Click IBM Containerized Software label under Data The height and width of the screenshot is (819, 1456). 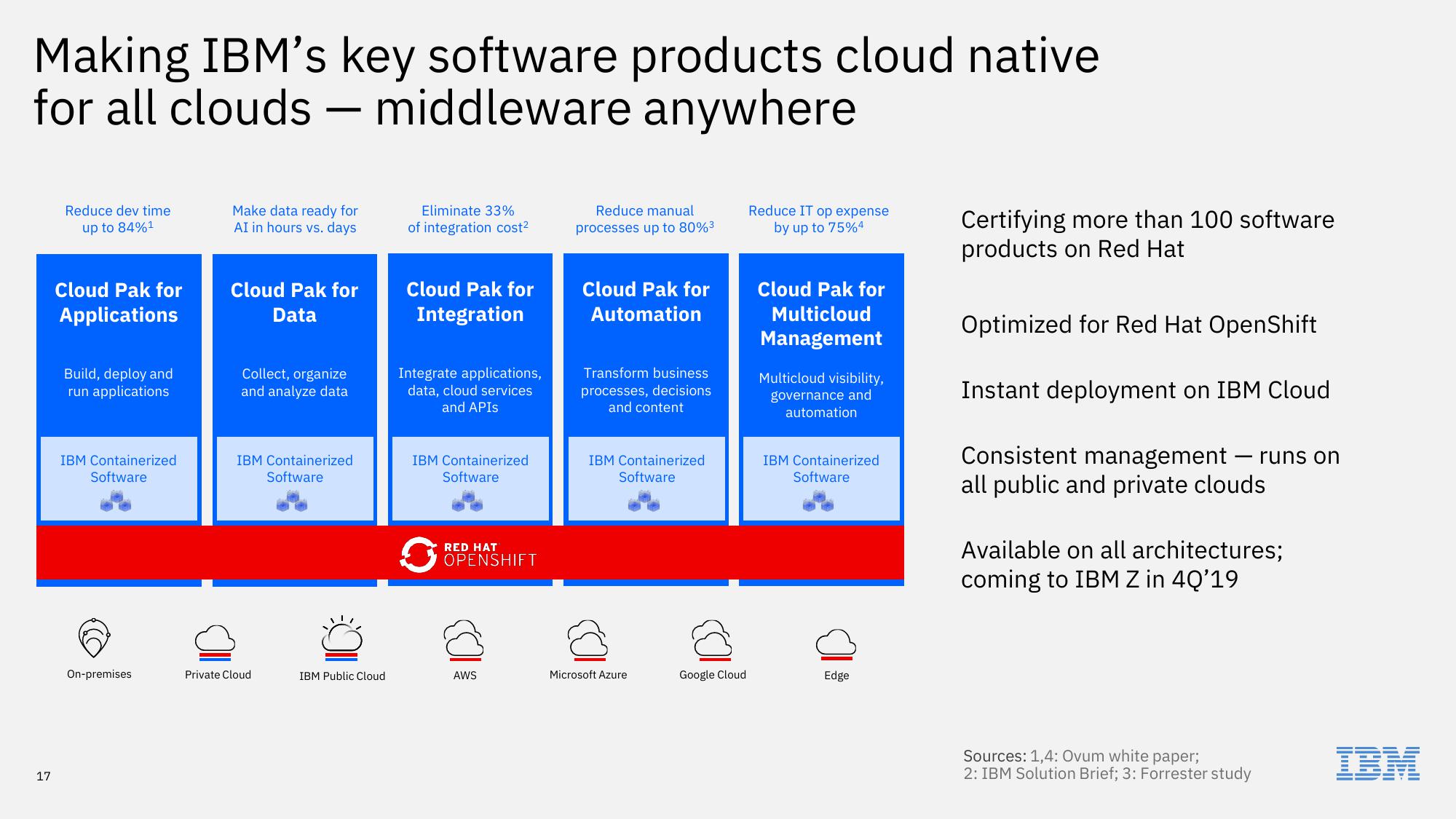tap(295, 469)
